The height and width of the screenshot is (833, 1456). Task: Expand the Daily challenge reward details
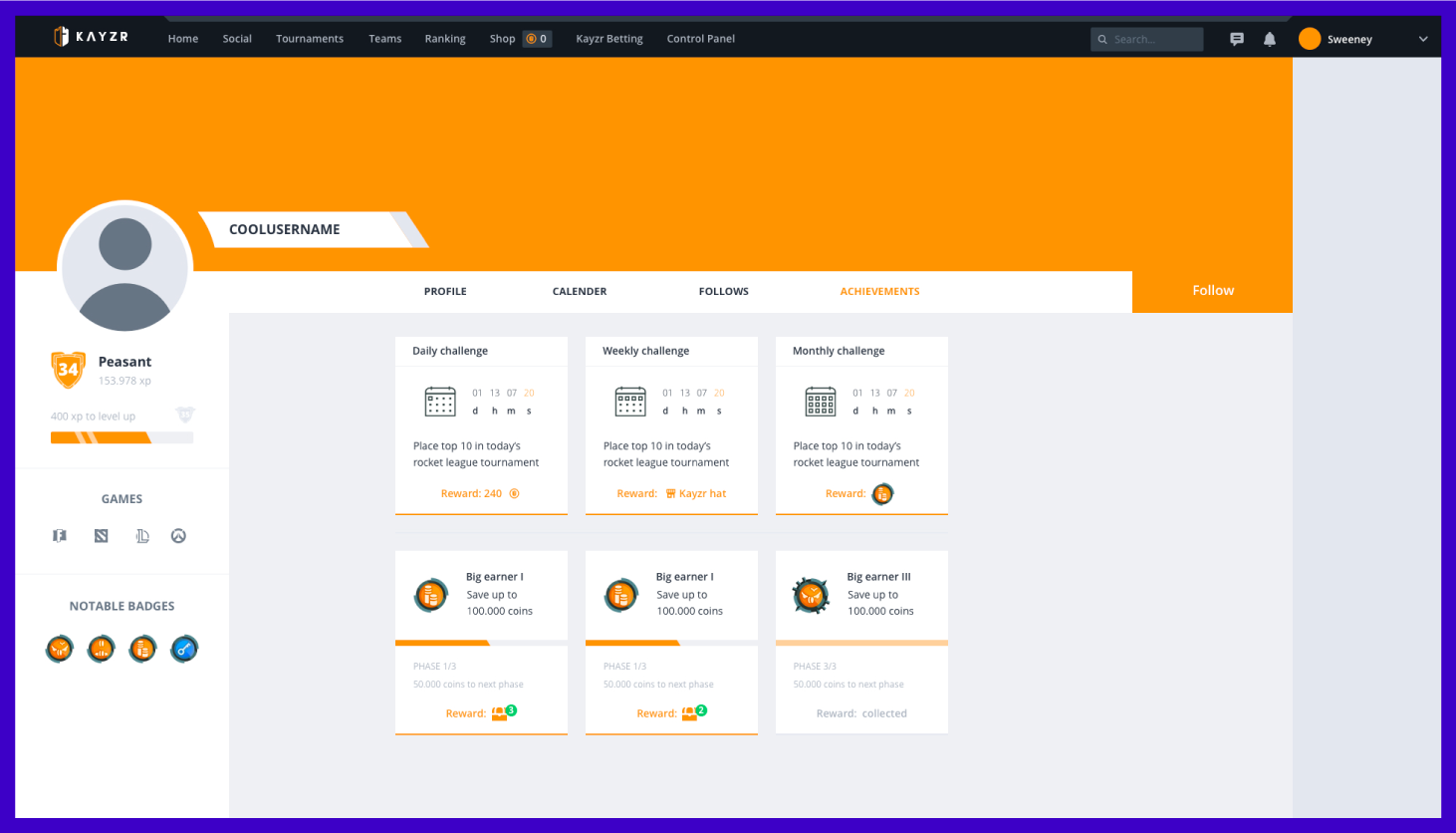pos(481,493)
